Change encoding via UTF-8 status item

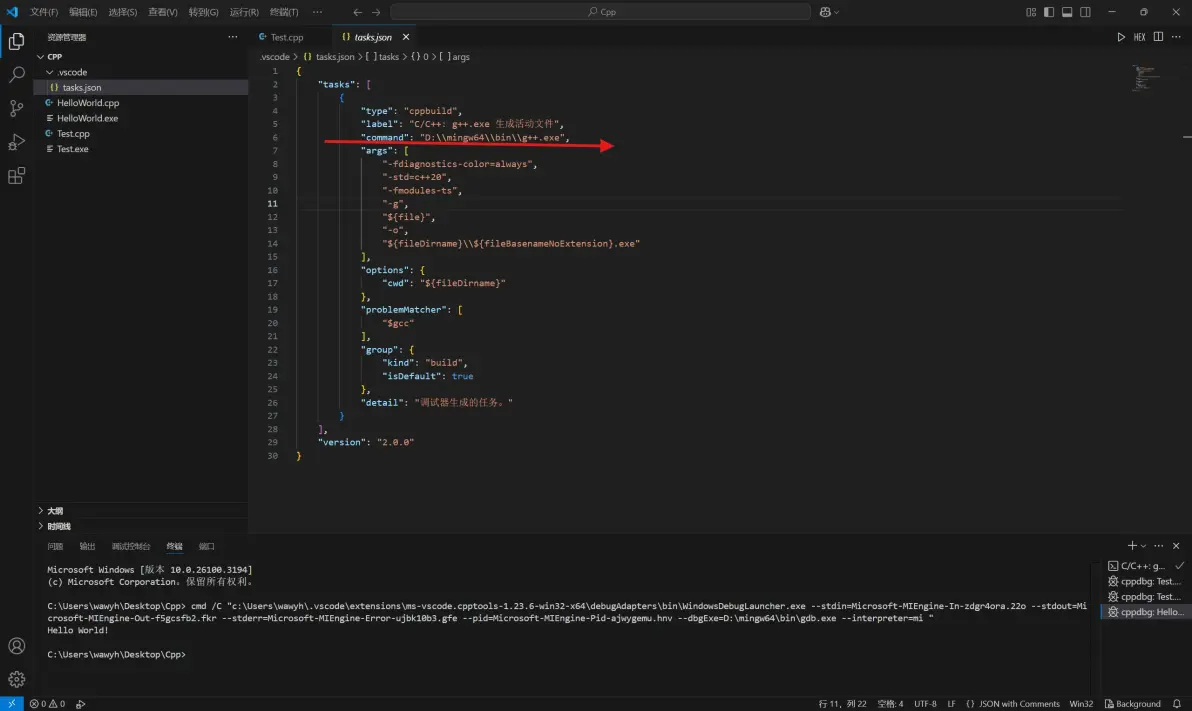point(925,703)
